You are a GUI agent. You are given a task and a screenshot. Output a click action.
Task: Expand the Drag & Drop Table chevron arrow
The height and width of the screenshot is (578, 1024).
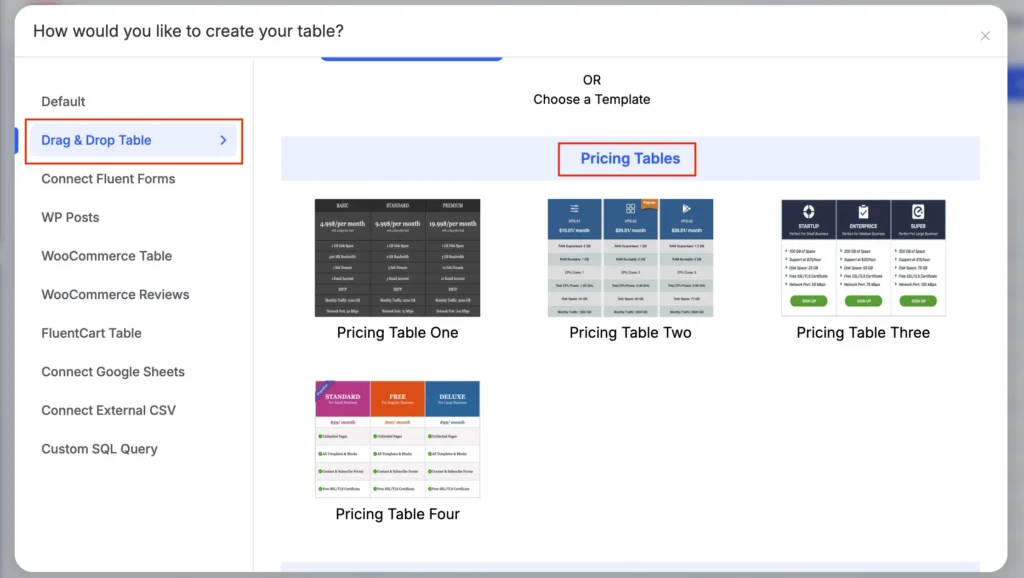coord(222,141)
